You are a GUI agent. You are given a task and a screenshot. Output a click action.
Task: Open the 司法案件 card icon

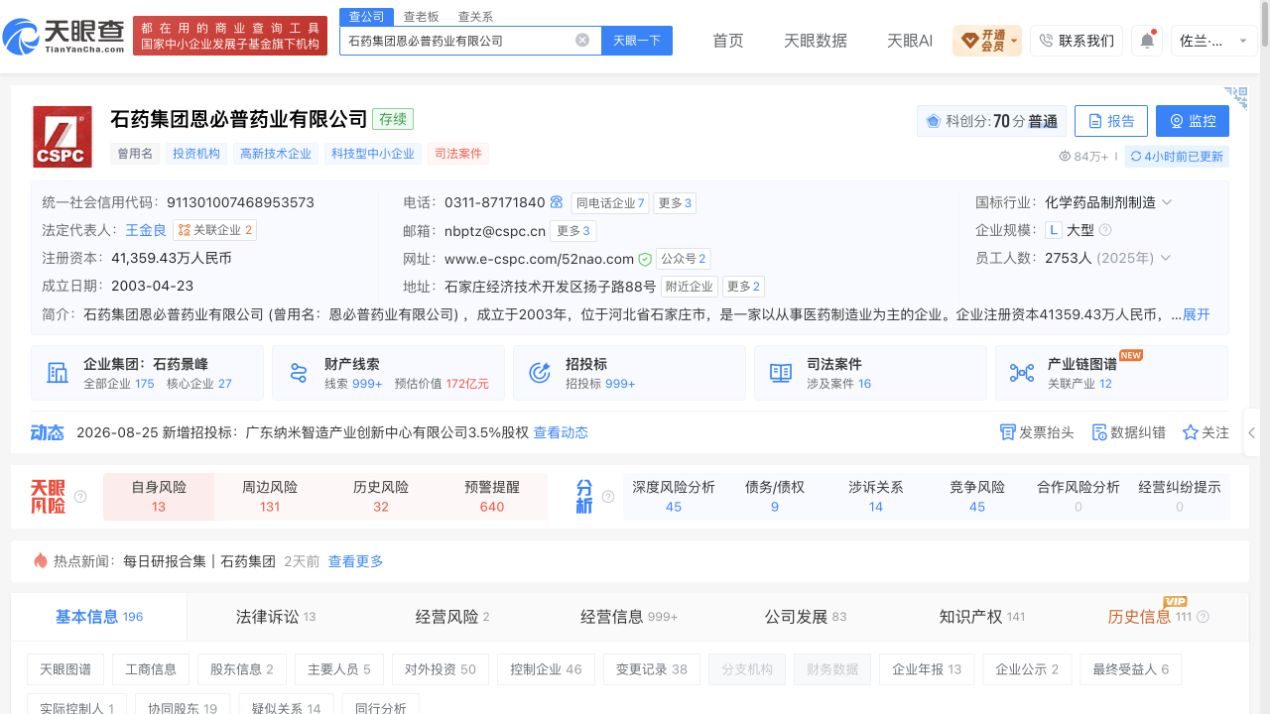[781, 373]
